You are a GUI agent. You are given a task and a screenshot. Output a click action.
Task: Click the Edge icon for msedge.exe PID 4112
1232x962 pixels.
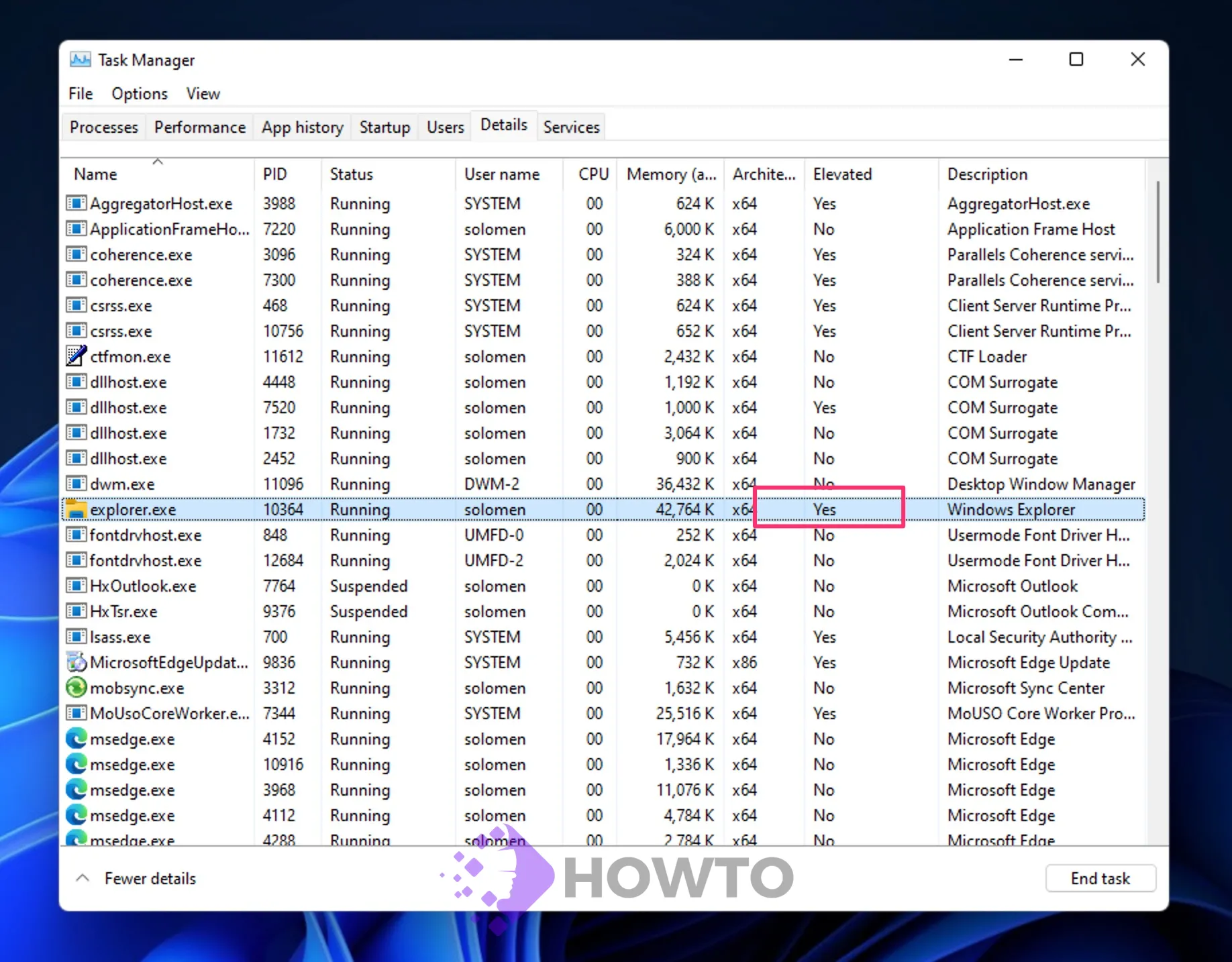click(76, 815)
